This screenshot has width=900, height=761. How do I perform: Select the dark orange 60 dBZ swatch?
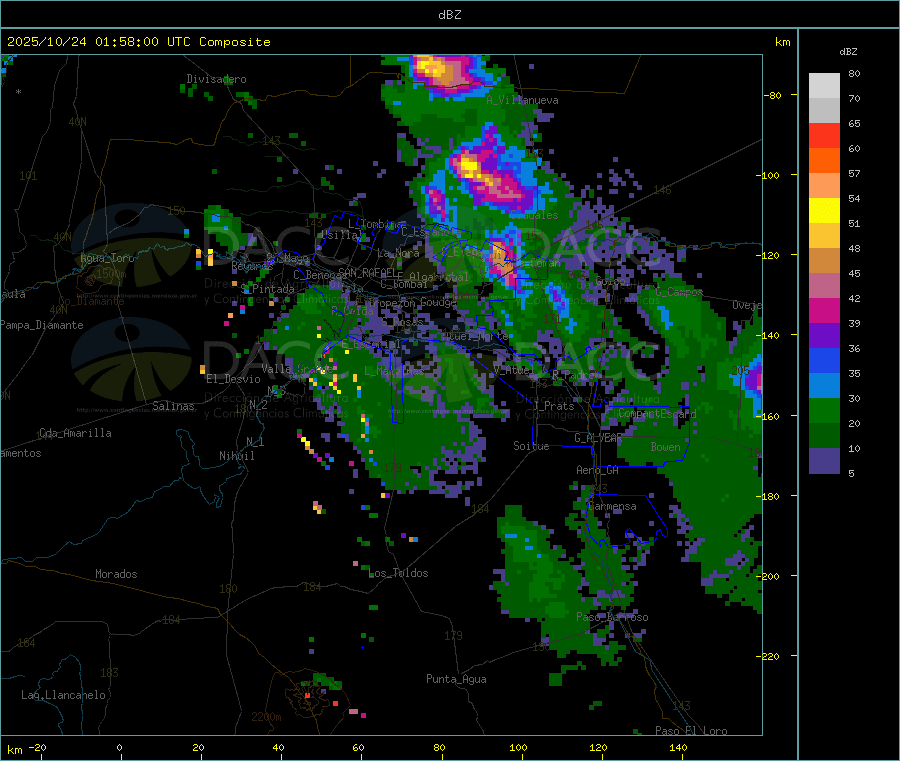tap(824, 160)
